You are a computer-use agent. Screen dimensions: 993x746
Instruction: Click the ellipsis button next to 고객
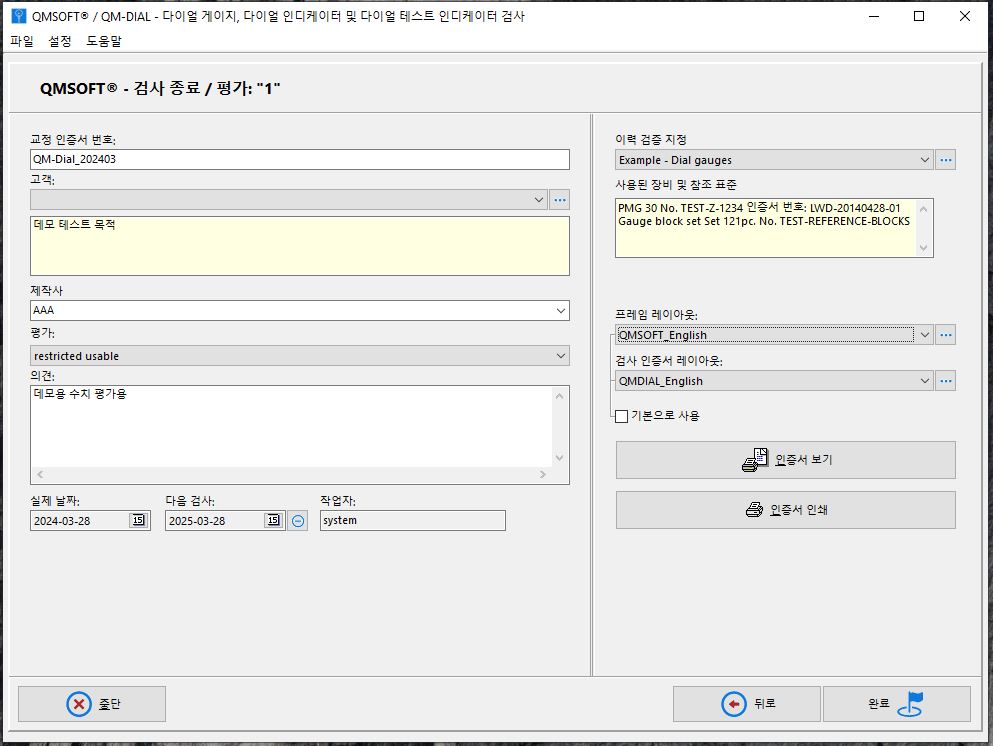[560, 200]
